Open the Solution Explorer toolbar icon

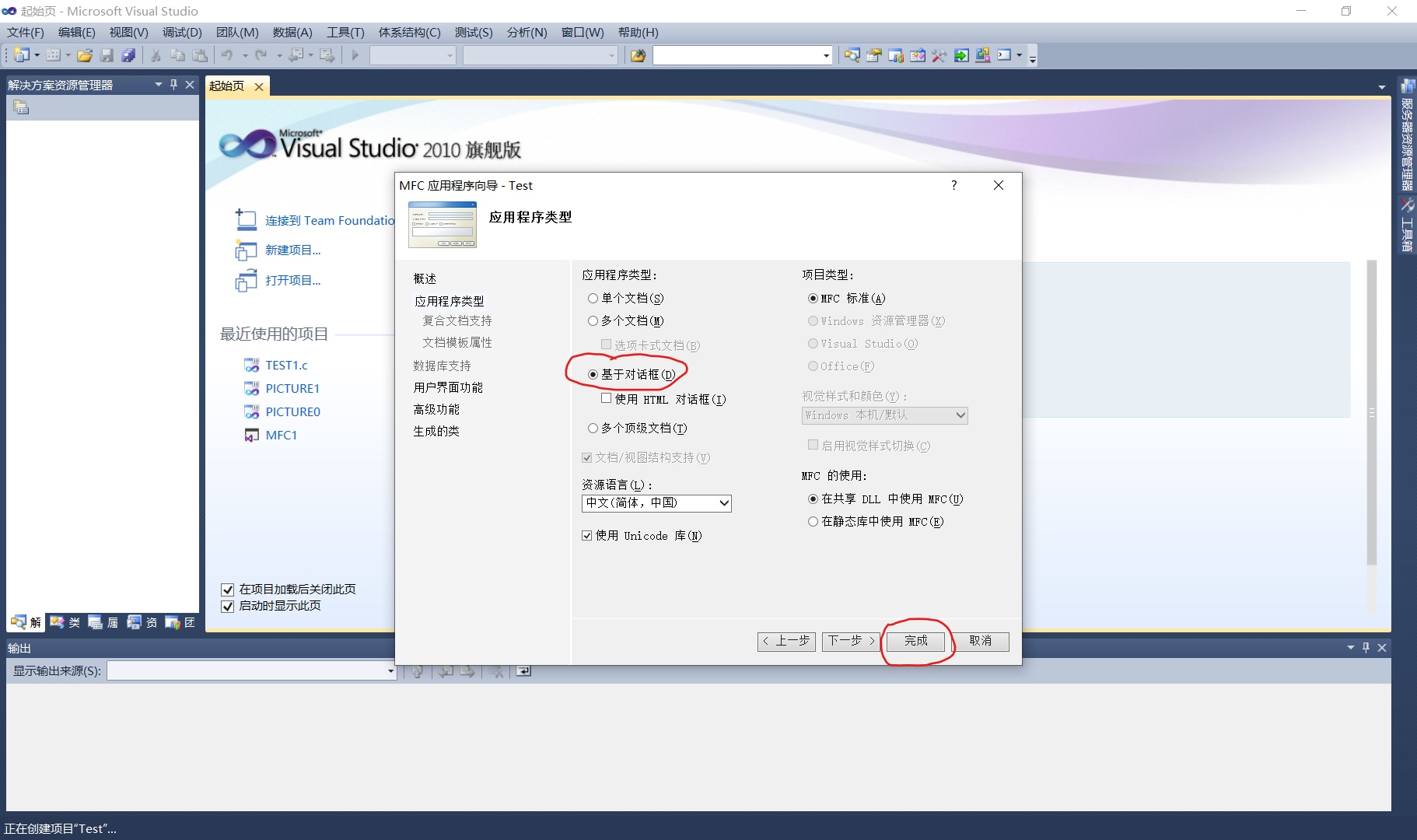coord(852,55)
